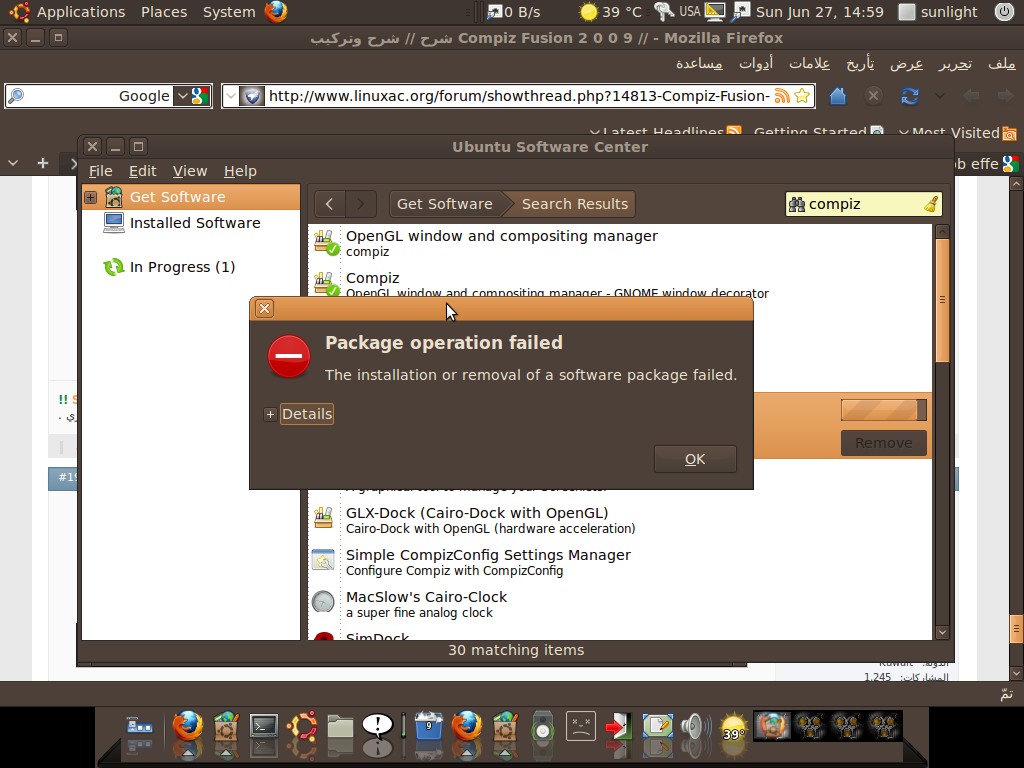Open the sunlight user menu
The width and height of the screenshot is (1024, 768).
pos(938,12)
